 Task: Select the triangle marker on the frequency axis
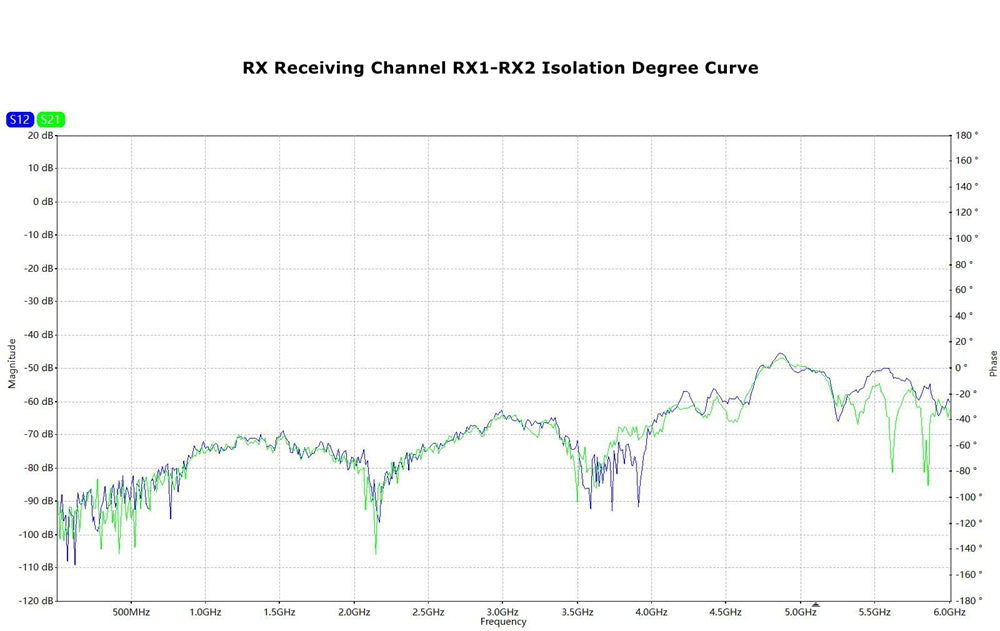click(x=816, y=605)
